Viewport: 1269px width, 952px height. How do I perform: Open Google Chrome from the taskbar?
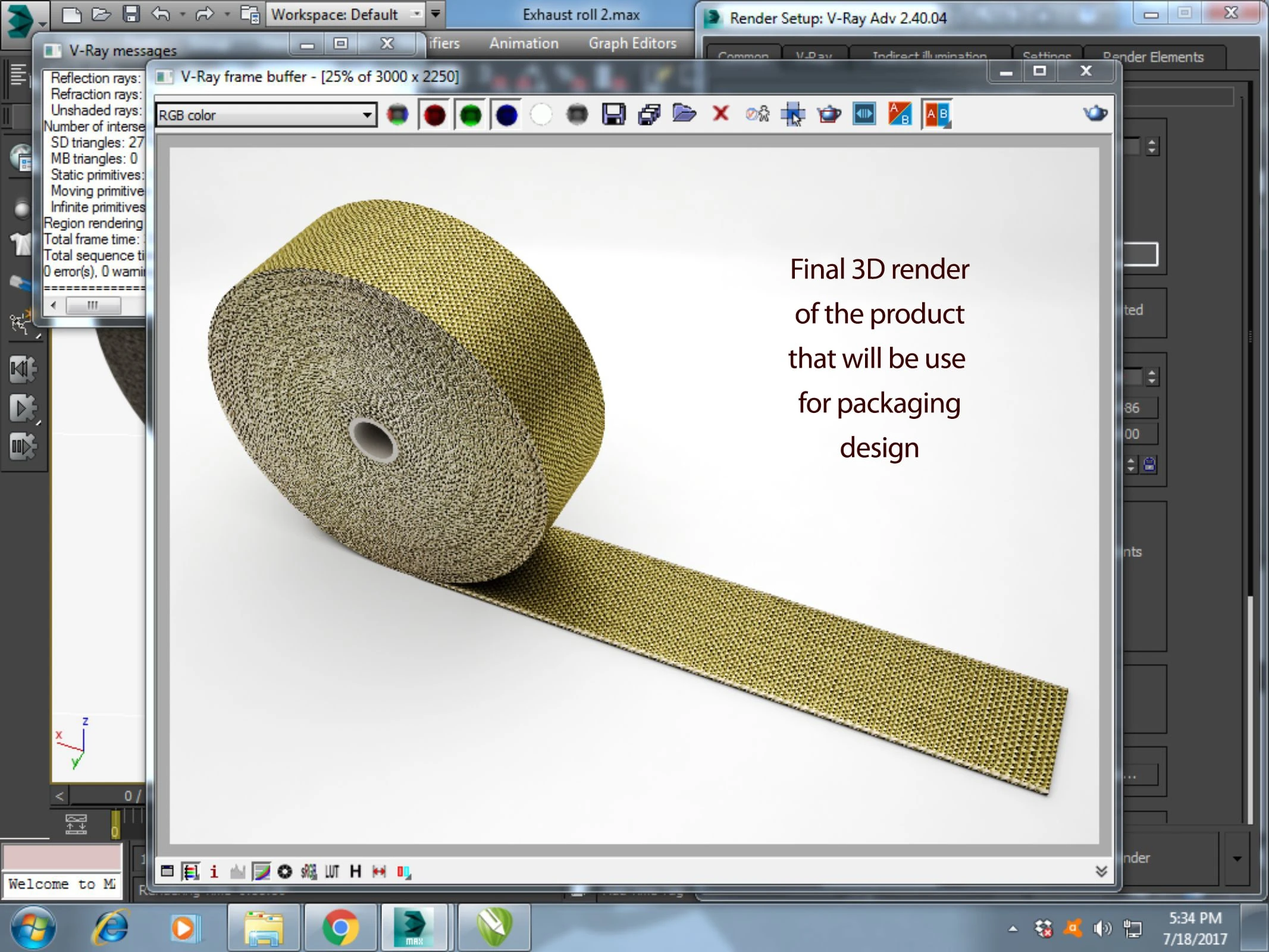tap(340, 927)
